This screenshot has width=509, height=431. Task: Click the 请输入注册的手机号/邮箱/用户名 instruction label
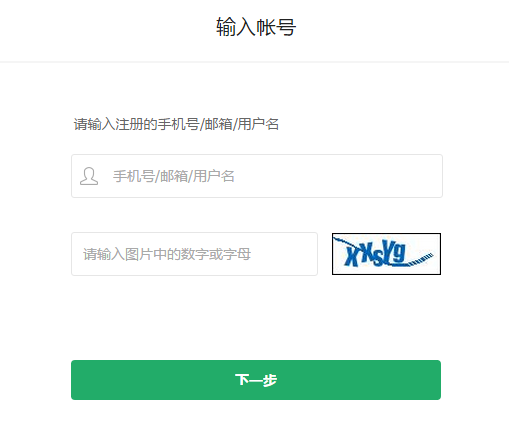tap(176, 124)
